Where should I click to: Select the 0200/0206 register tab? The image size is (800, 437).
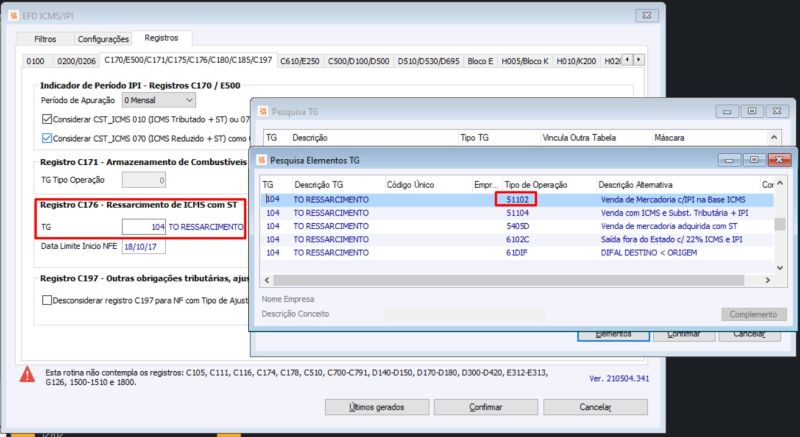(77, 61)
